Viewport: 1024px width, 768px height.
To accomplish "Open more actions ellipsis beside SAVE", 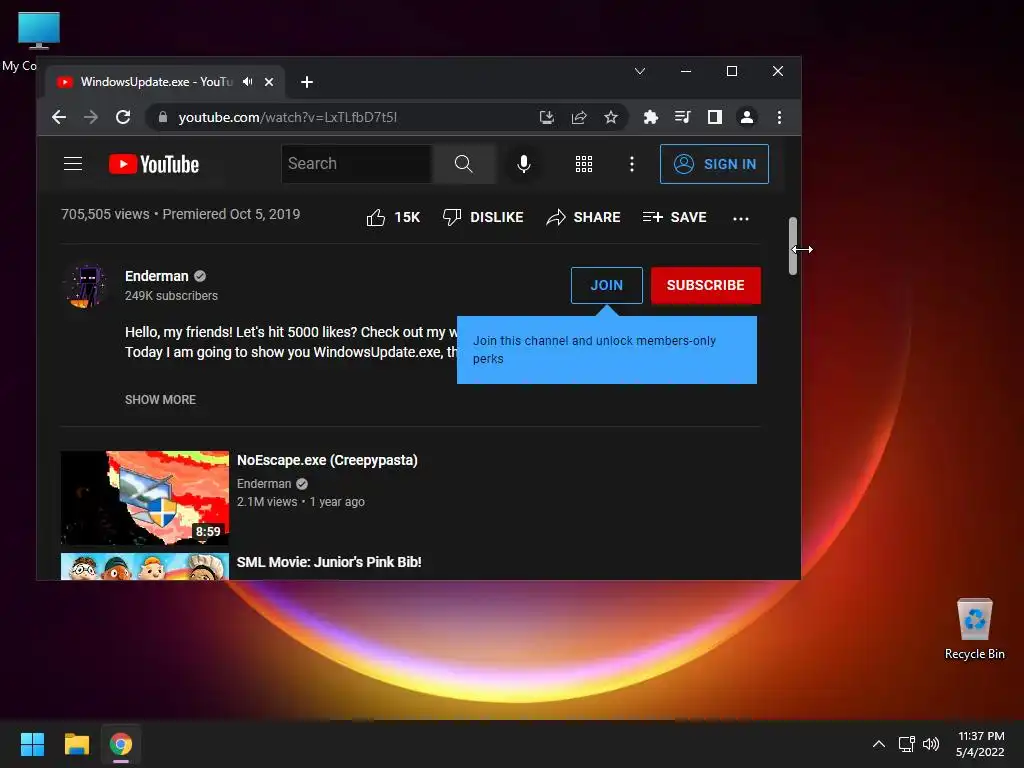I will coord(741,219).
